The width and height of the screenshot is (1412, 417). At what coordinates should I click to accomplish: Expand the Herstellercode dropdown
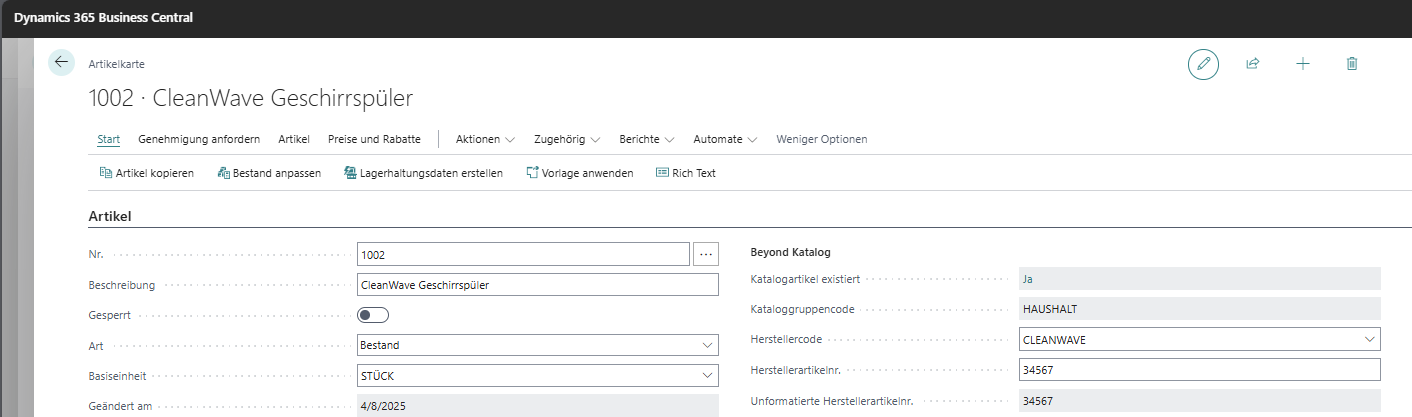click(1369, 340)
